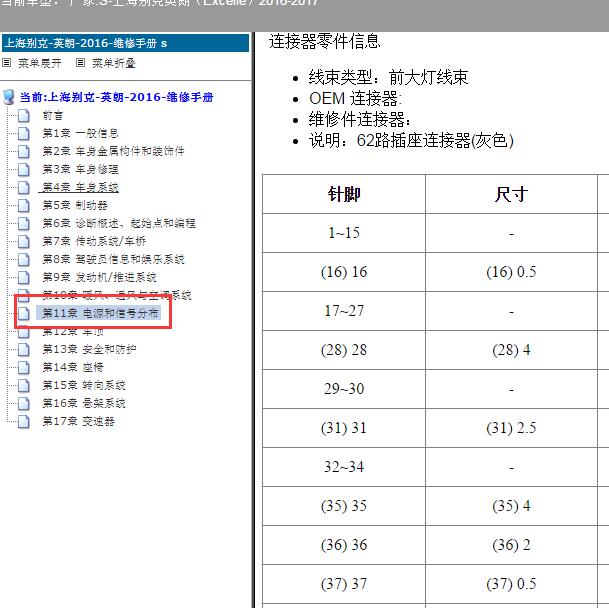This screenshot has height=608, width=609.
Task: Click the table cell (28) 4
Action: point(511,350)
